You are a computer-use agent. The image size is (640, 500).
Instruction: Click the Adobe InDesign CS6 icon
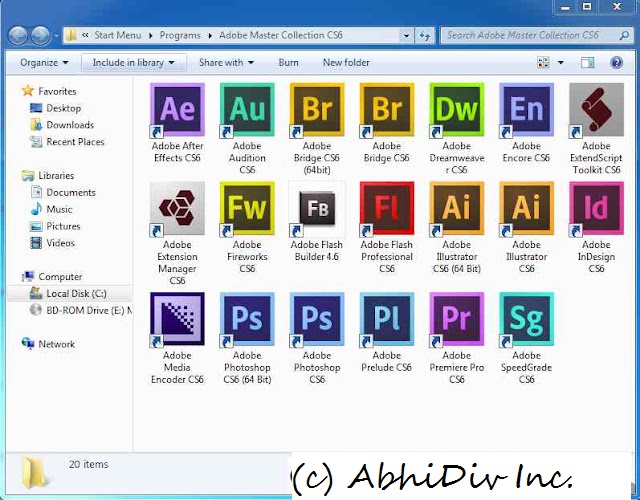coord(596,209)
